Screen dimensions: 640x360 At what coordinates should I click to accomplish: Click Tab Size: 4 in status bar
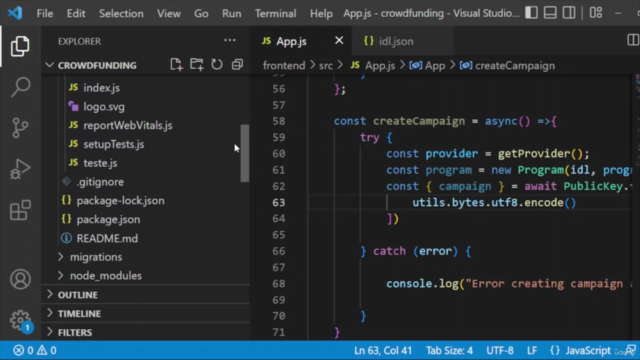(x=449, y=350)
